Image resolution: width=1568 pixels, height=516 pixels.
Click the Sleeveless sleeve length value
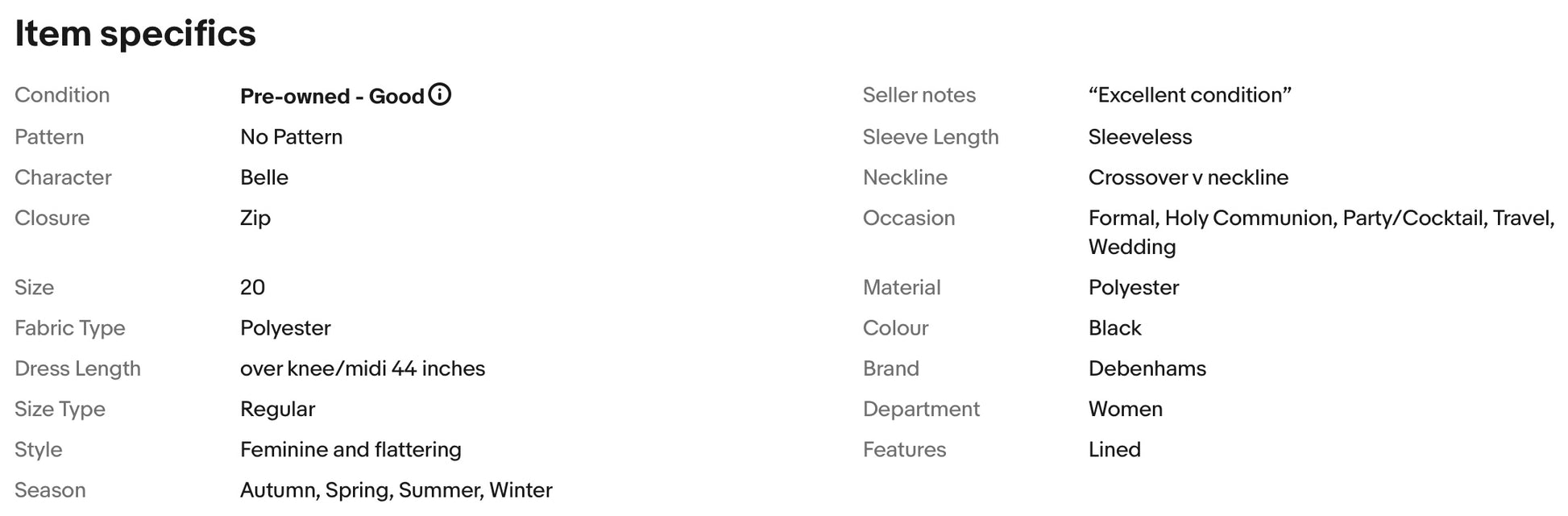(x=1139, y=137)
